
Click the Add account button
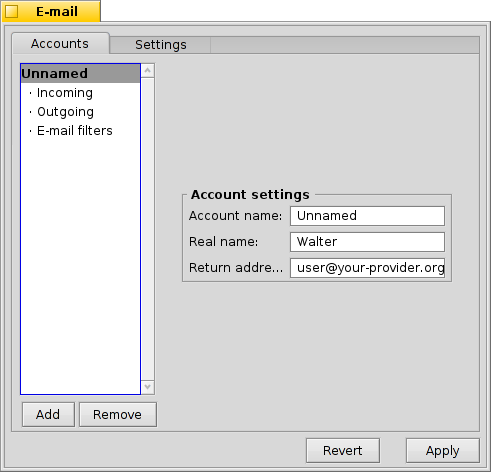coord(48,415)
